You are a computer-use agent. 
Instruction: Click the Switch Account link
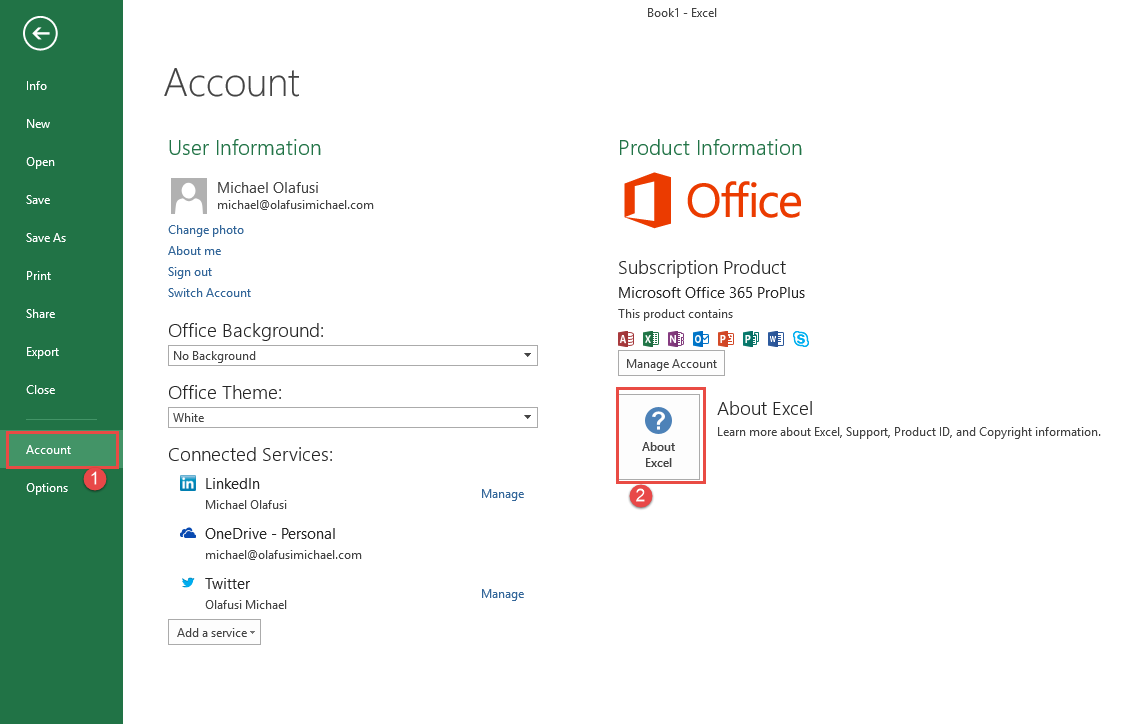(x=210, y=293)
